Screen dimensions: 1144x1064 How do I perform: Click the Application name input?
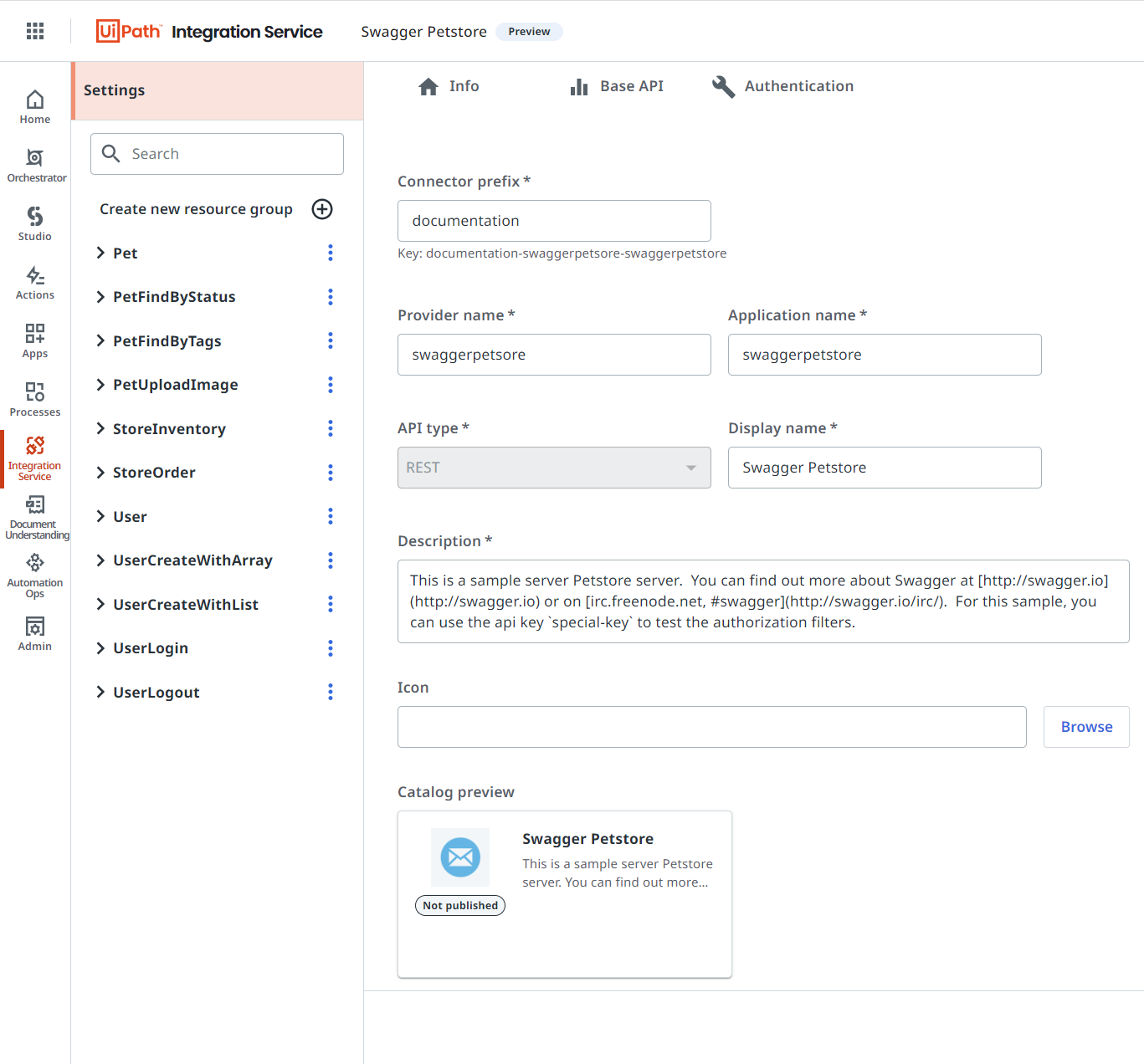(885, 355)
